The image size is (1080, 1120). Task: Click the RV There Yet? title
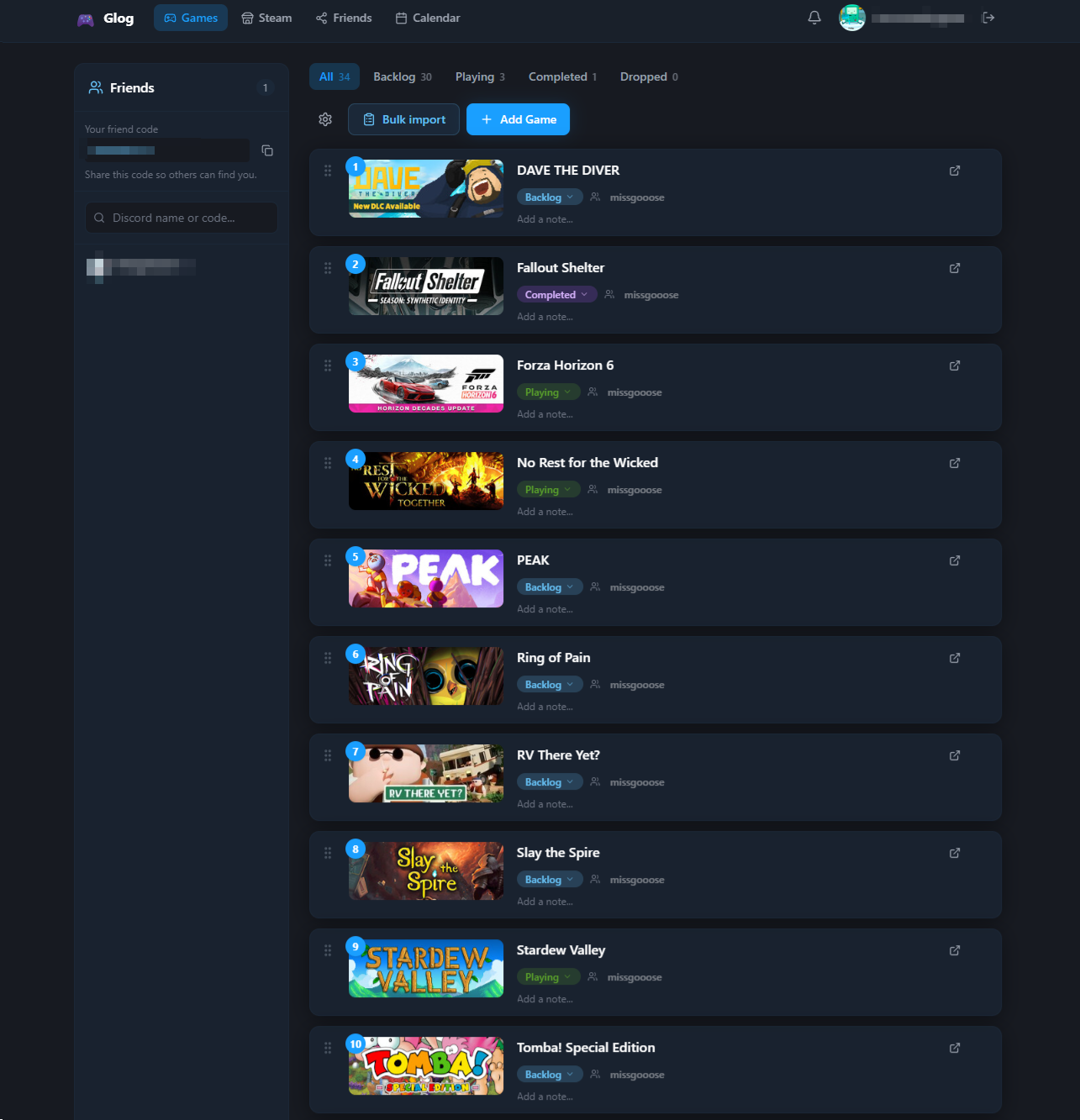558,755
